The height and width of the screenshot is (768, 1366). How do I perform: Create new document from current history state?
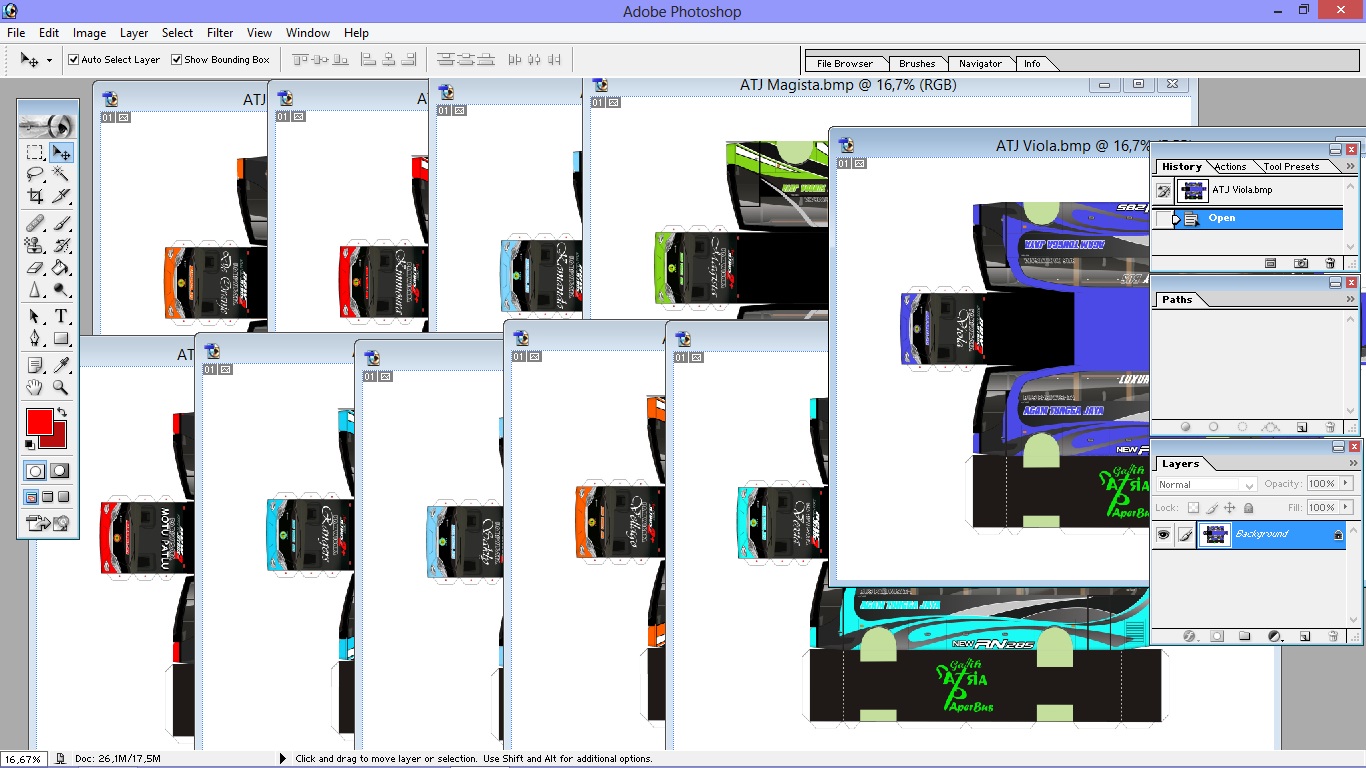click(1271, 263)
